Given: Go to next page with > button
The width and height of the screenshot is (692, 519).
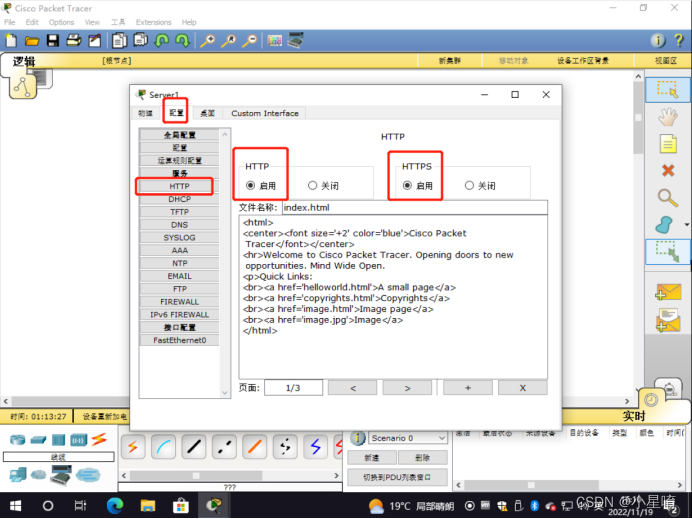Looking at the screenshot, I should click(407, 388).
